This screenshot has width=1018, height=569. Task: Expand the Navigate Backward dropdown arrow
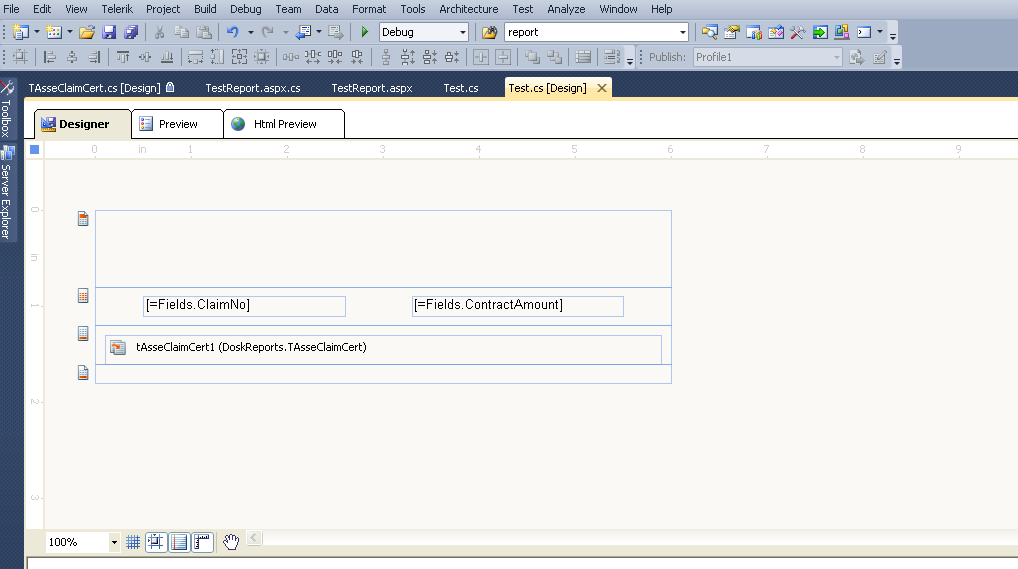pyautogui.click(x=319, y=32)
